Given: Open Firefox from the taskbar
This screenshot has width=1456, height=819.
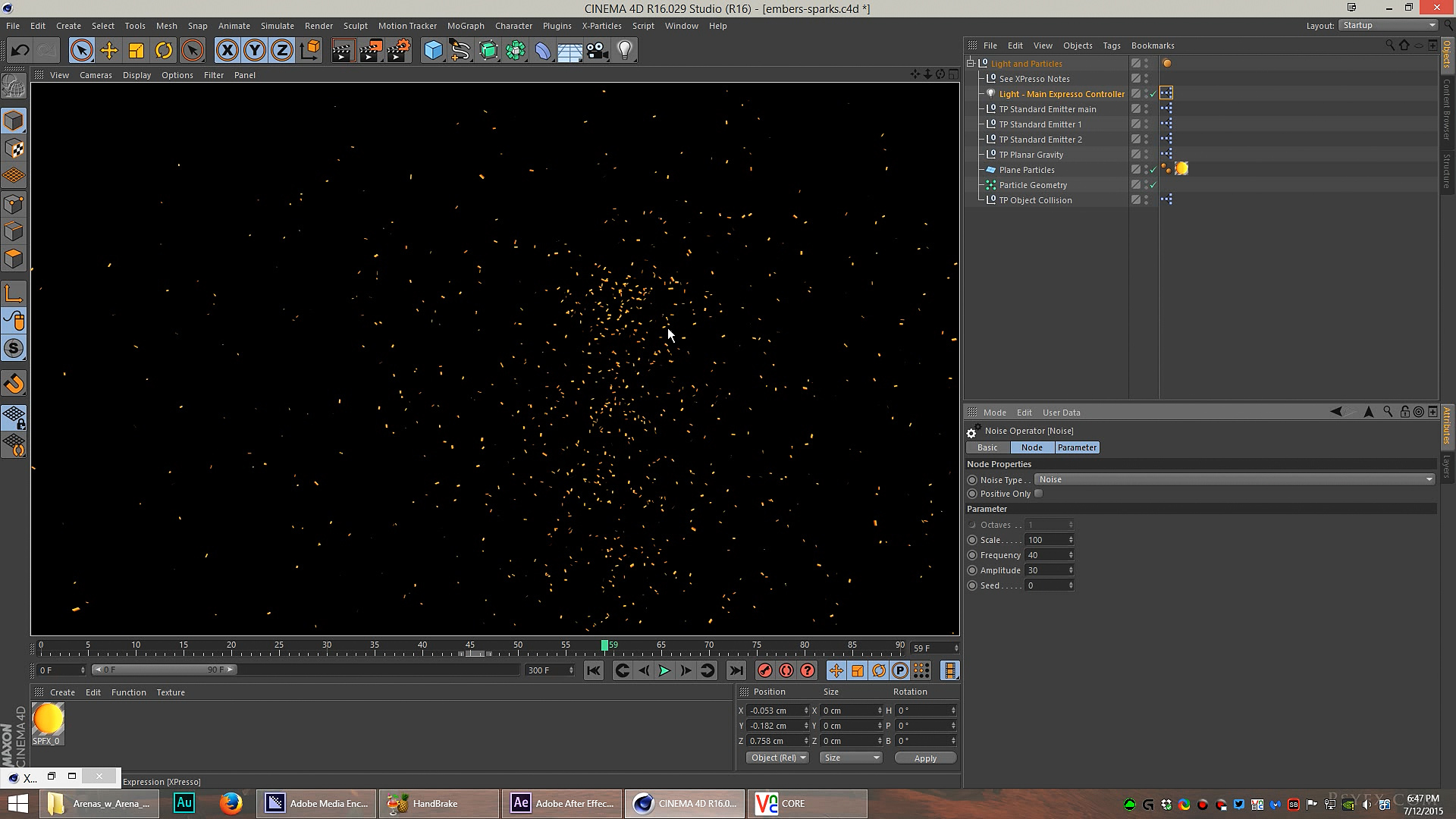Looking at the screenshot, I should [x=231, y=803].
